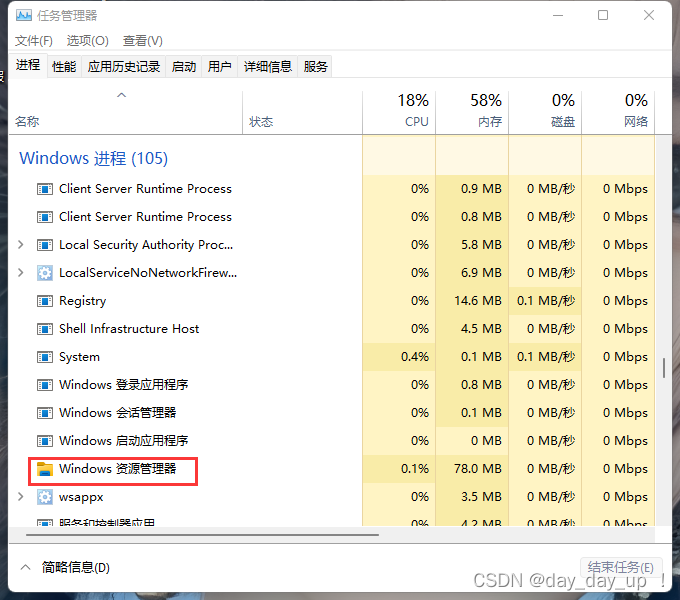Image resolution: width=680 pixels, height=600 pixels.
Task: Close the 任务管理器 window
Action: 649,16
